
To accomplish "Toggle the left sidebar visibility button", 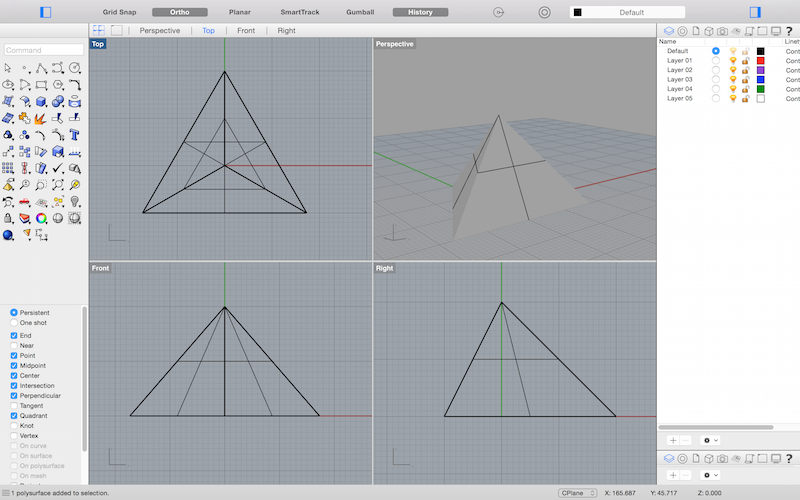I will pyautogui.click(x=45, y=12).
